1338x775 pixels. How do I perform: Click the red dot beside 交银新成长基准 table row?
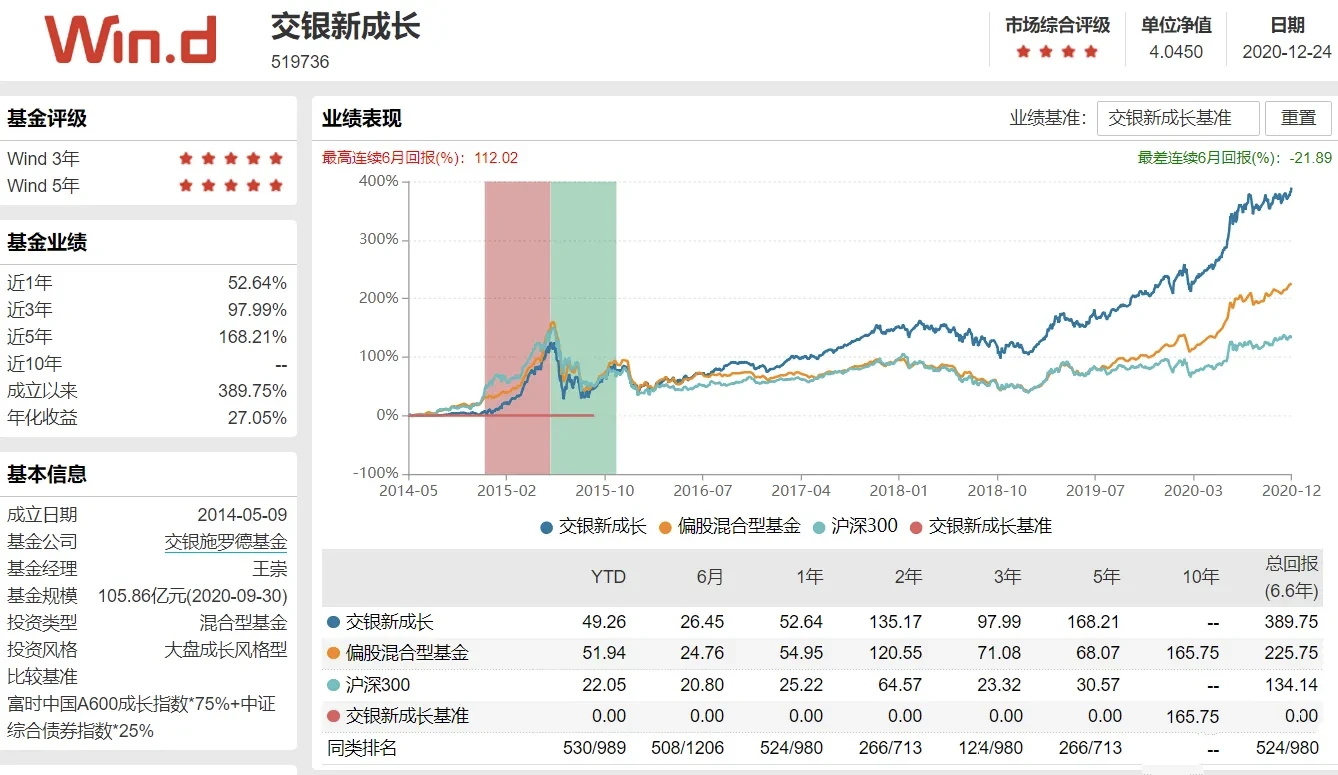pos(333,717)
